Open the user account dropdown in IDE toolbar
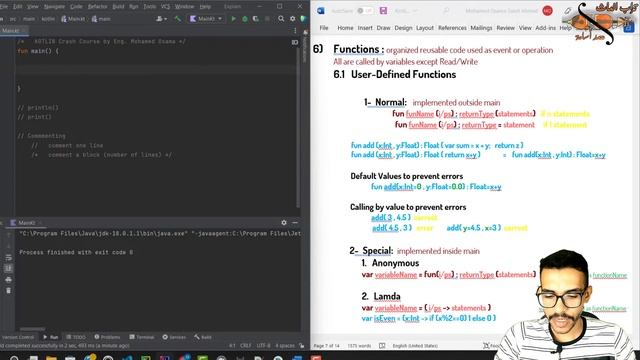640x360 pixels. click(162, 19)
